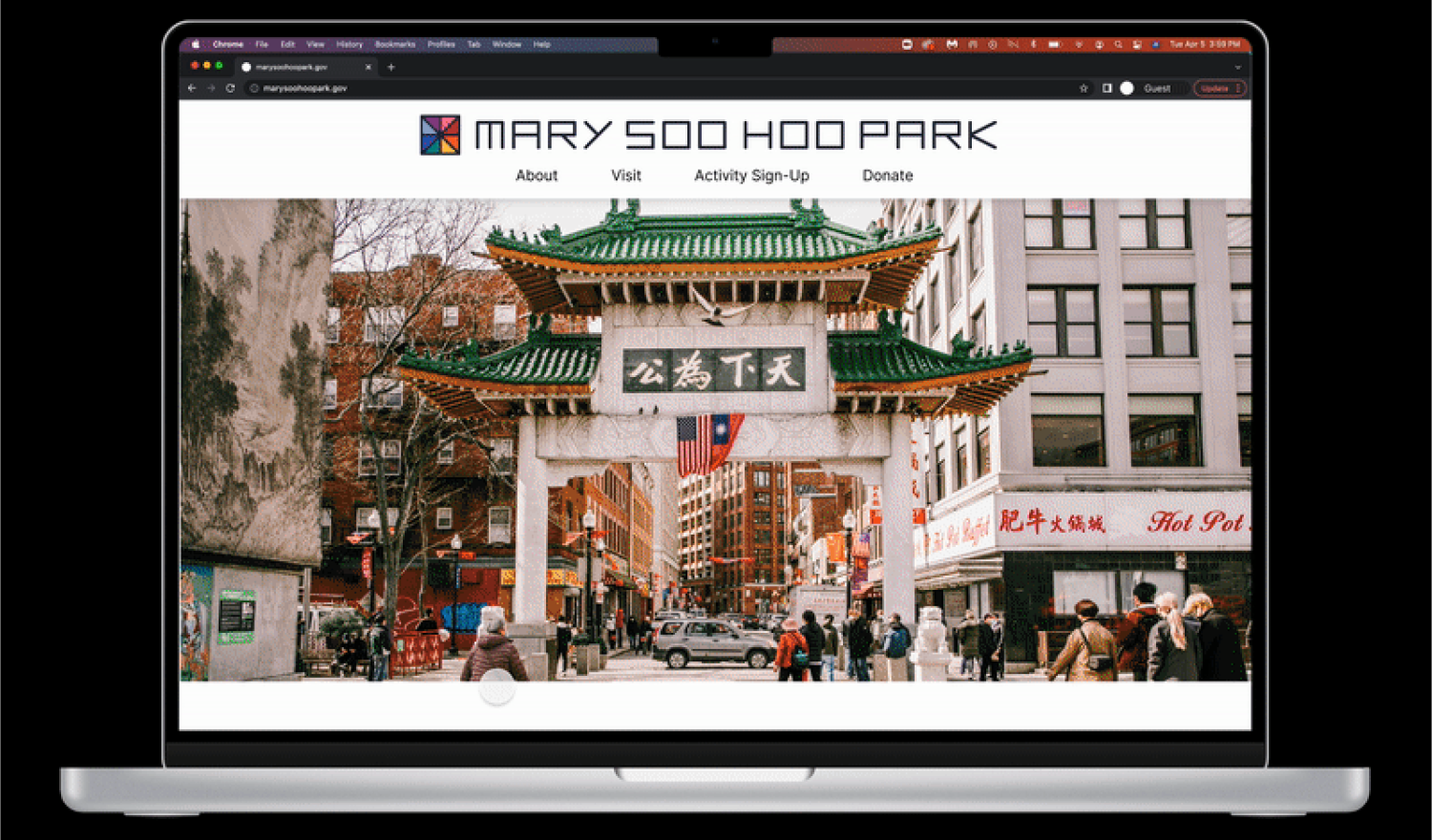Bookmark this page with the star icon
Image resolution: width=1432 pixels, height=840 pixels.
click(1084, 88)
